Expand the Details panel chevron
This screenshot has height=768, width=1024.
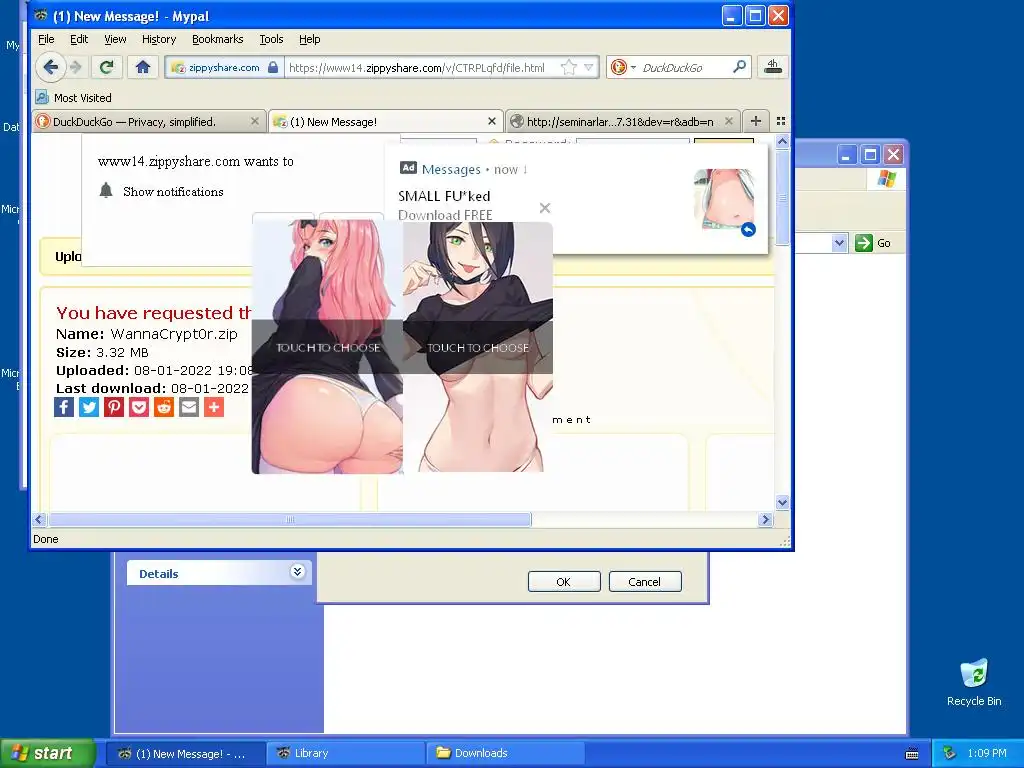pyautogui.click(x=297, y=572)
